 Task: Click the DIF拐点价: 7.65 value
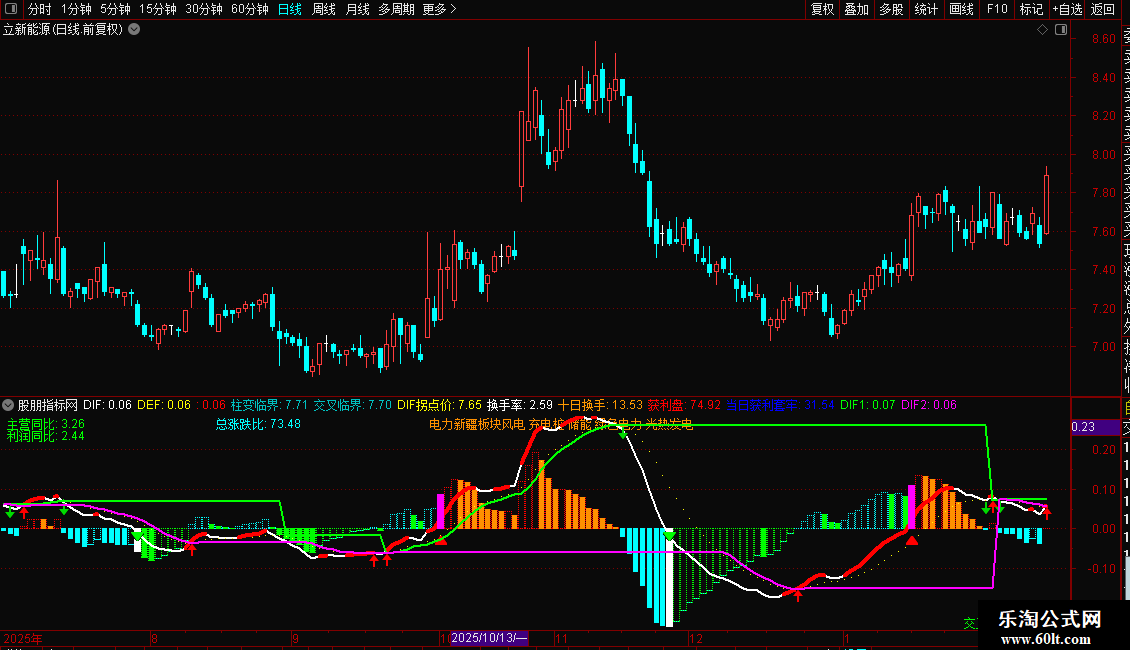click(x=440, y=405)
